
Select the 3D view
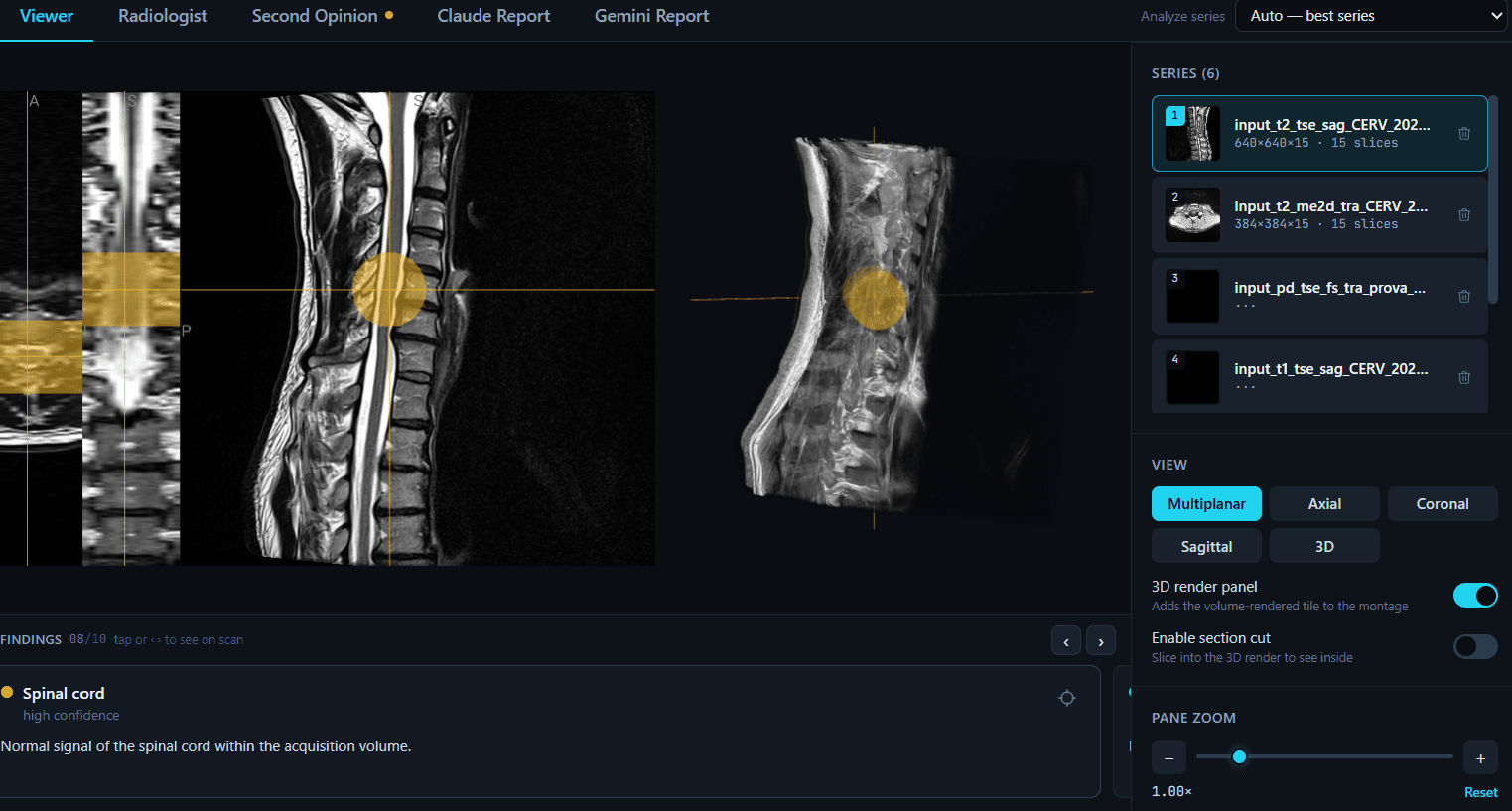pyautogui.click(x=1324, y=547)
